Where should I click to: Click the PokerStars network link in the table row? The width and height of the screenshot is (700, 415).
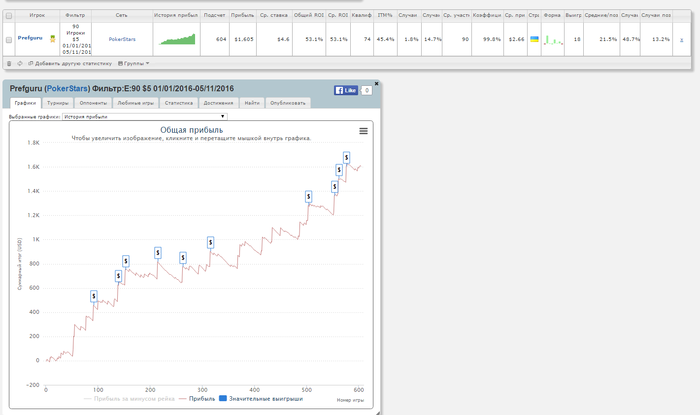[122, 39]
